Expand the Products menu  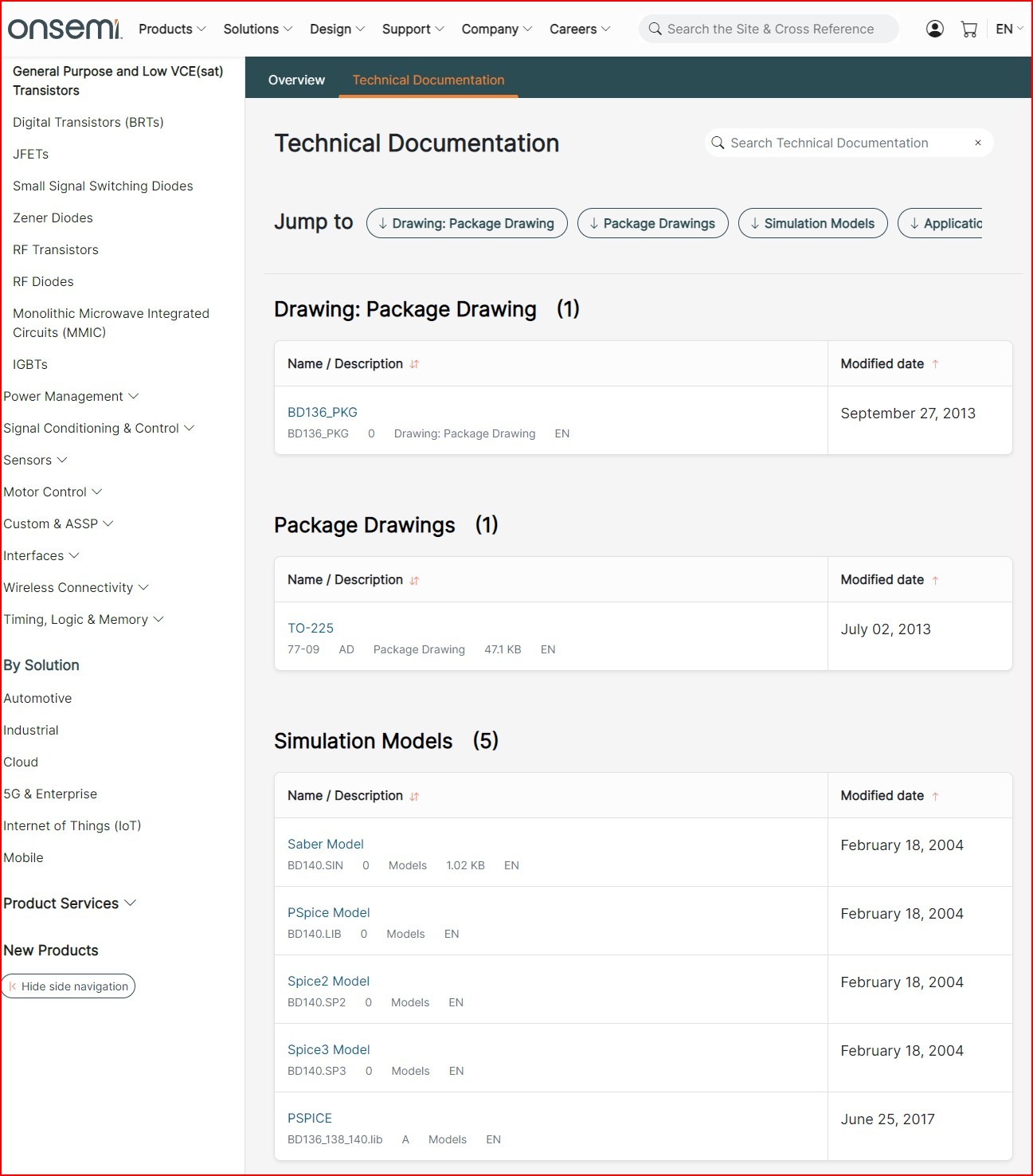coord(172,29)
